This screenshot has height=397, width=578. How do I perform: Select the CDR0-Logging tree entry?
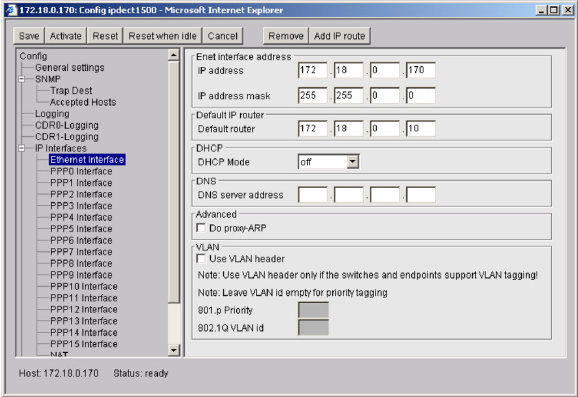coord(67,125)
